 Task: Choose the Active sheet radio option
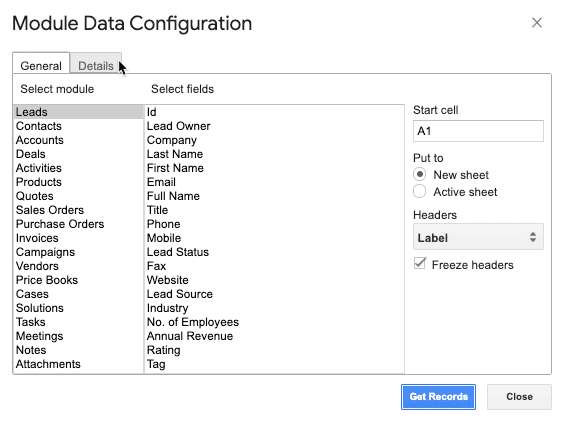419,191
